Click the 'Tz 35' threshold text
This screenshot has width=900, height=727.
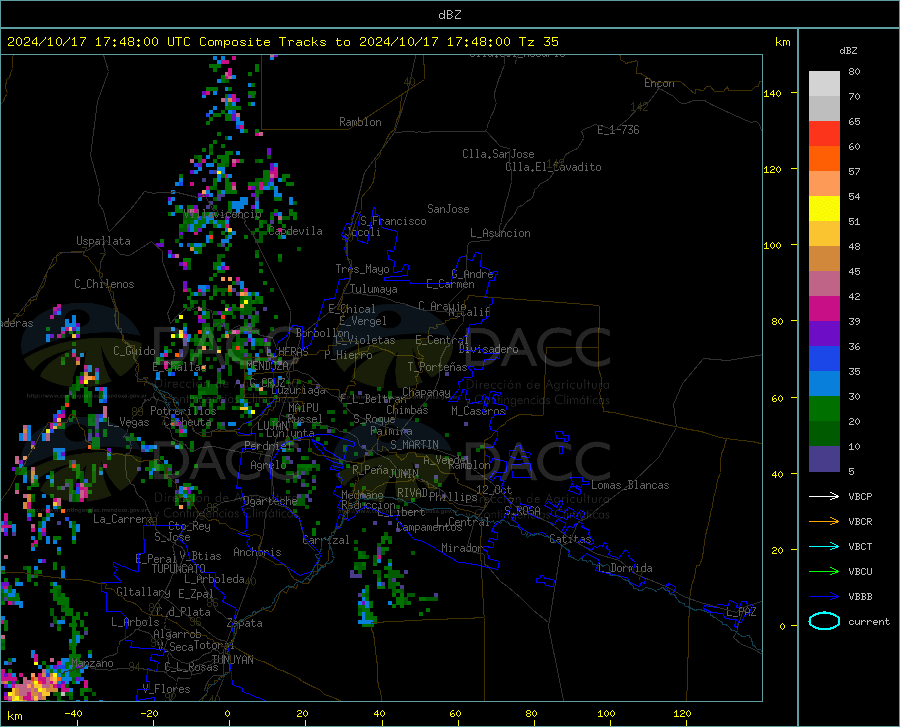pos(539,42)
